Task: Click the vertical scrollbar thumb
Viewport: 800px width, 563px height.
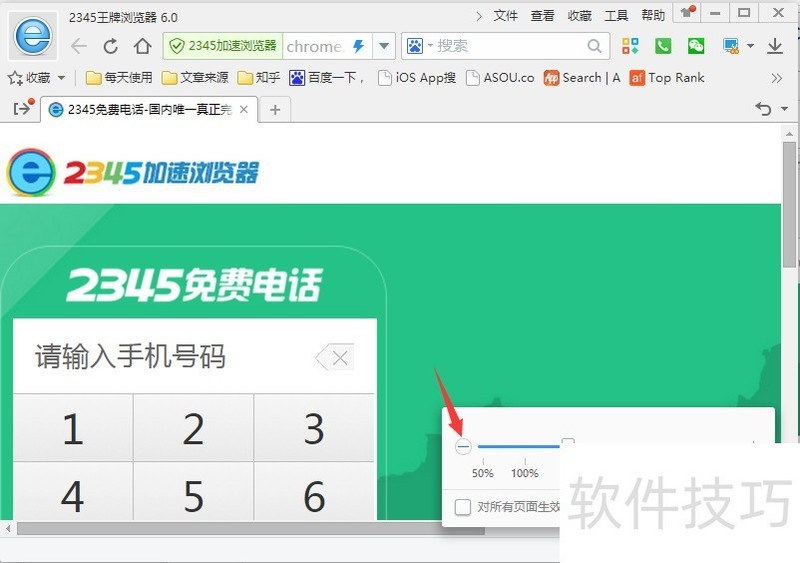Action: (x=789, y=204)
